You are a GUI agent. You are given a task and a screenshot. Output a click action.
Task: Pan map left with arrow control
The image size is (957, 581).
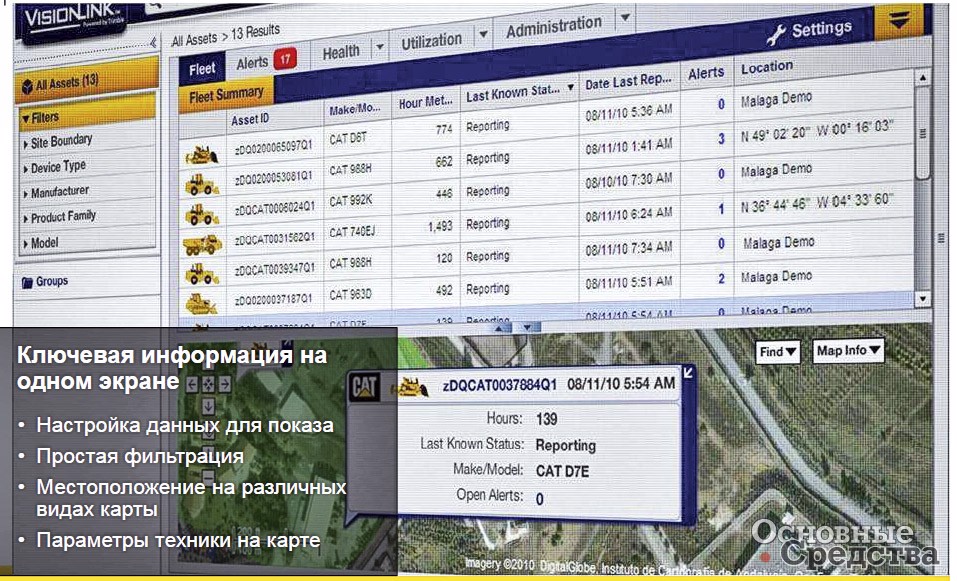pos(192,384)
